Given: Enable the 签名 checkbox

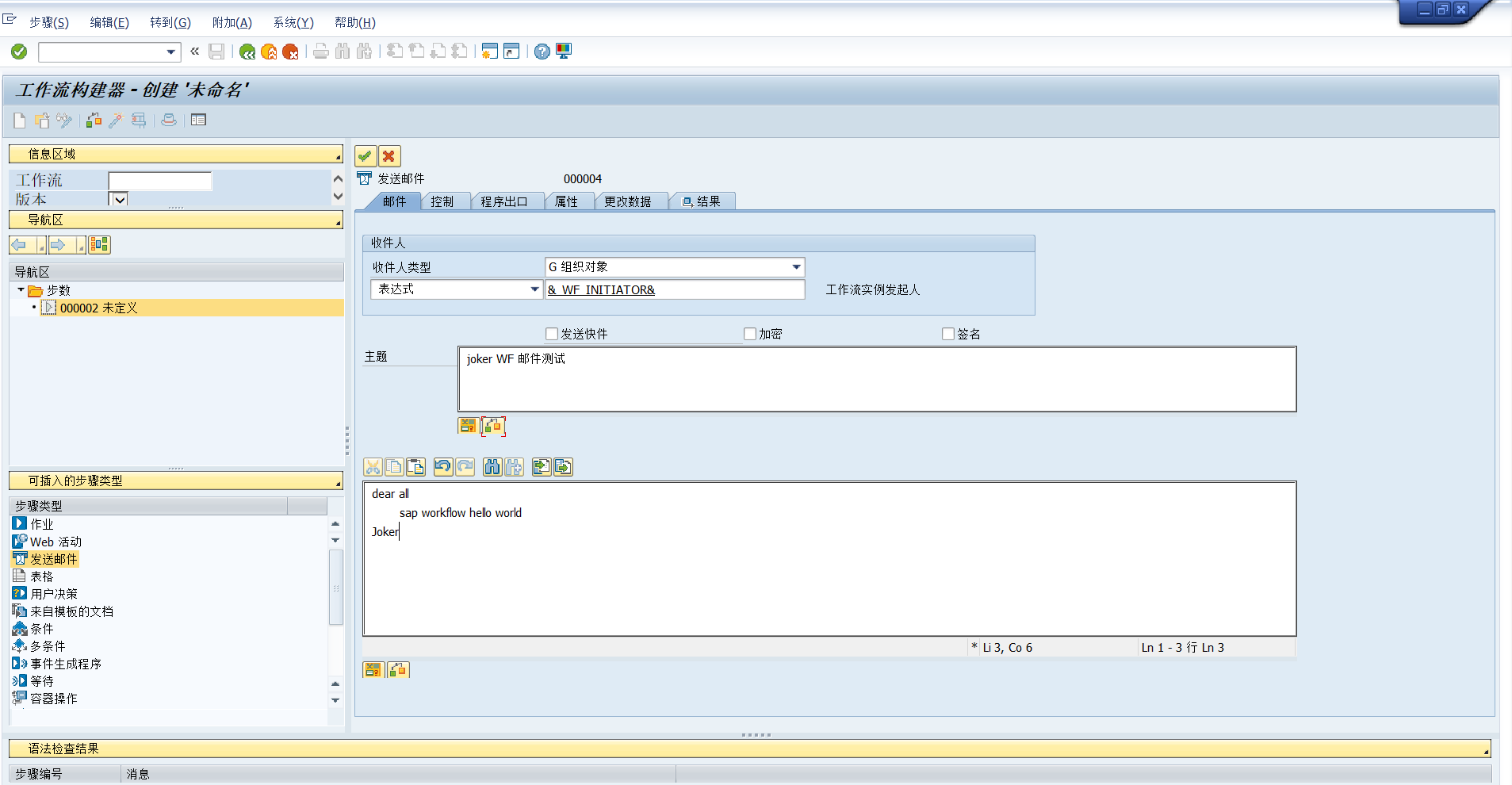Looking at the screenshot, I should (x=948, y=334).
